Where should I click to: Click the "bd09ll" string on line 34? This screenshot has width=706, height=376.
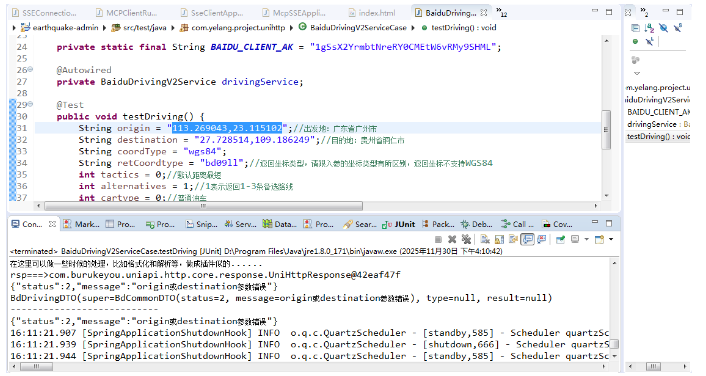(x=222, y=163)
